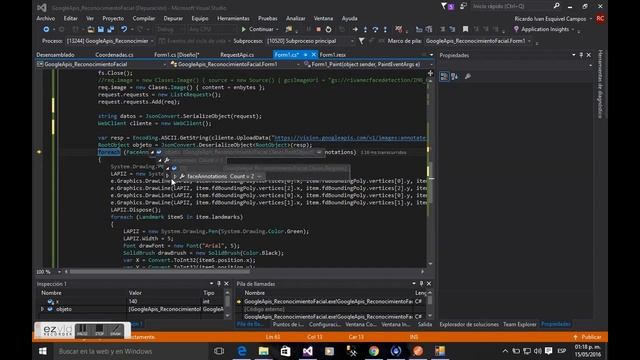Open the Herramientas menu
640x360 pixels.
233,18
